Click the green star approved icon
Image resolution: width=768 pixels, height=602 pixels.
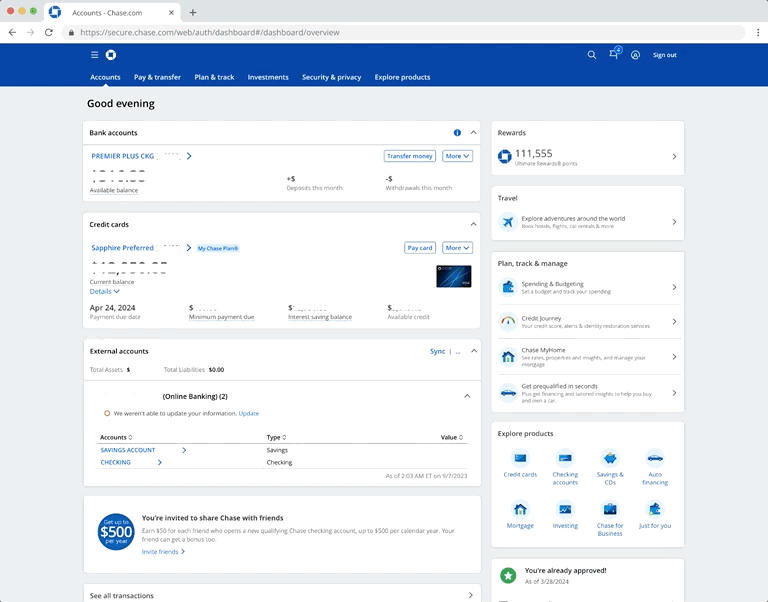(508, 576)
